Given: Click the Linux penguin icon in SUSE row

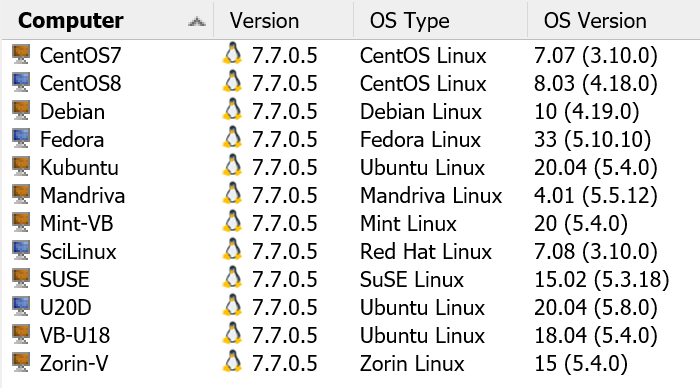Looking at the screenshot, I should click(x=232, y=278).
